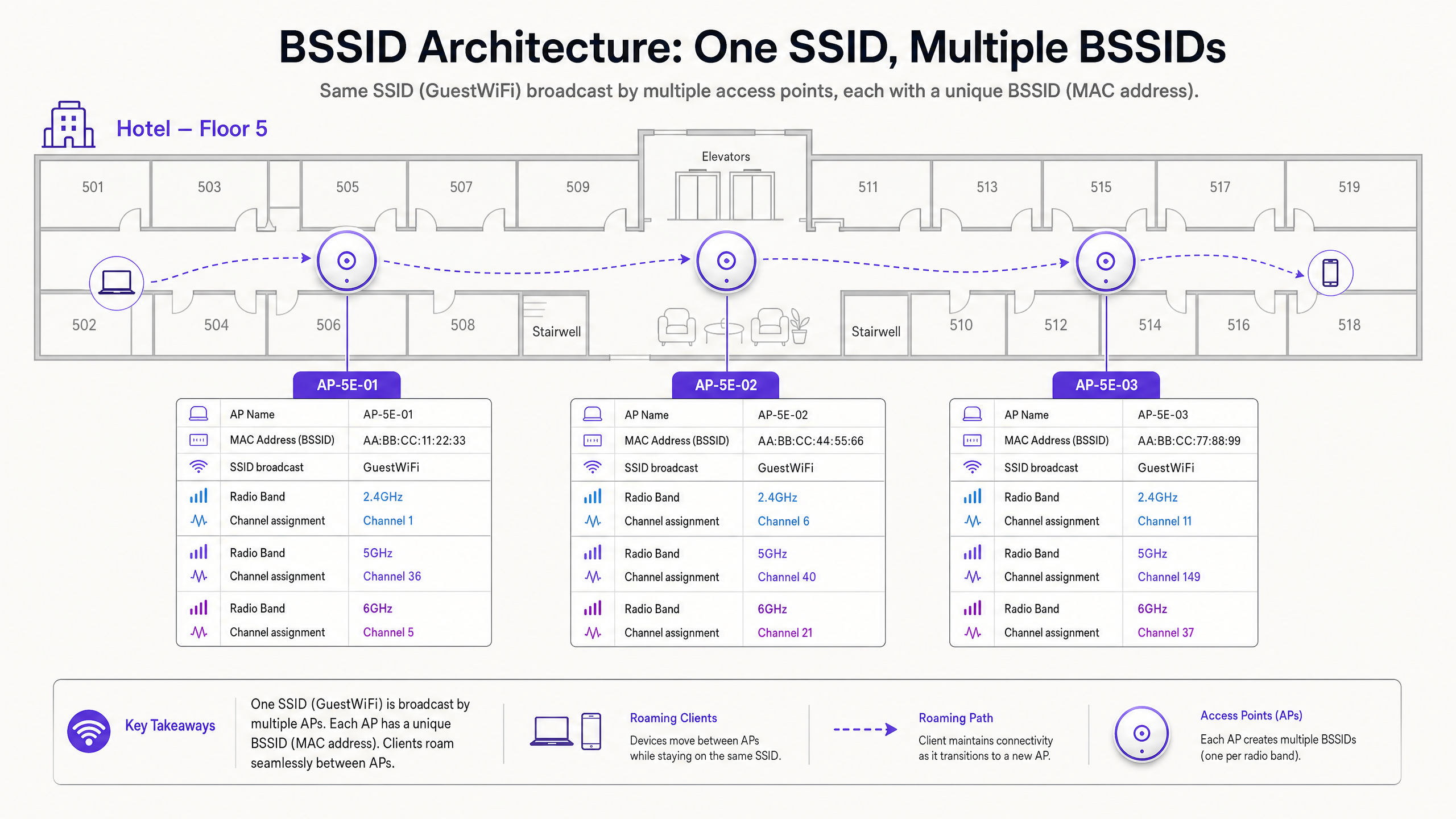Click AP Name icon in AP-5E-03 table

(973, 415)
